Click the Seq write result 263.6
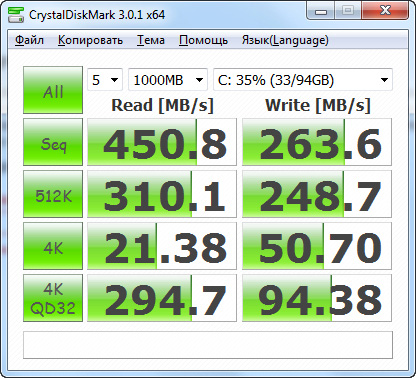The height and width of the screenshot is (378, 416). point(317,142)
